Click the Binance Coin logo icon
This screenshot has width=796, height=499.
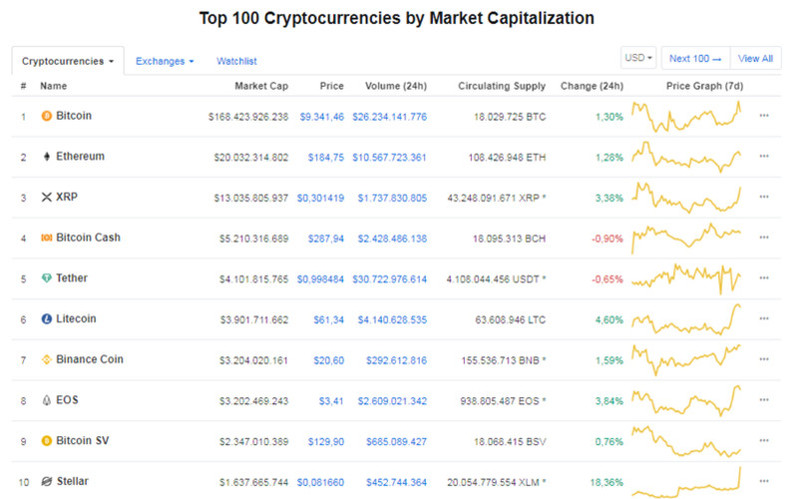point(46,359)
